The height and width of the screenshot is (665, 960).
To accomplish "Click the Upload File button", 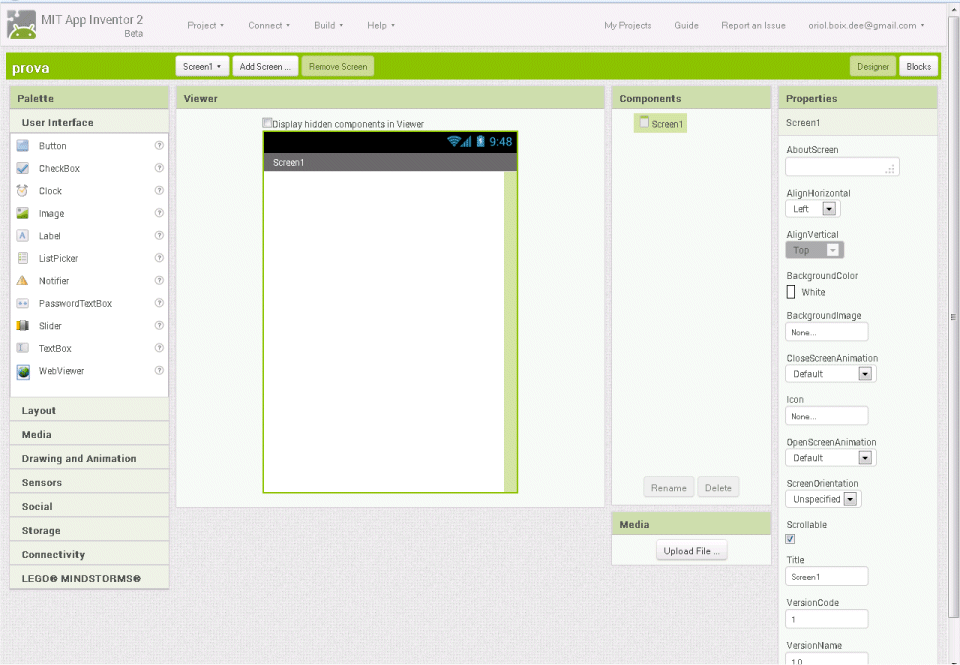I will (x=692, y=551).
